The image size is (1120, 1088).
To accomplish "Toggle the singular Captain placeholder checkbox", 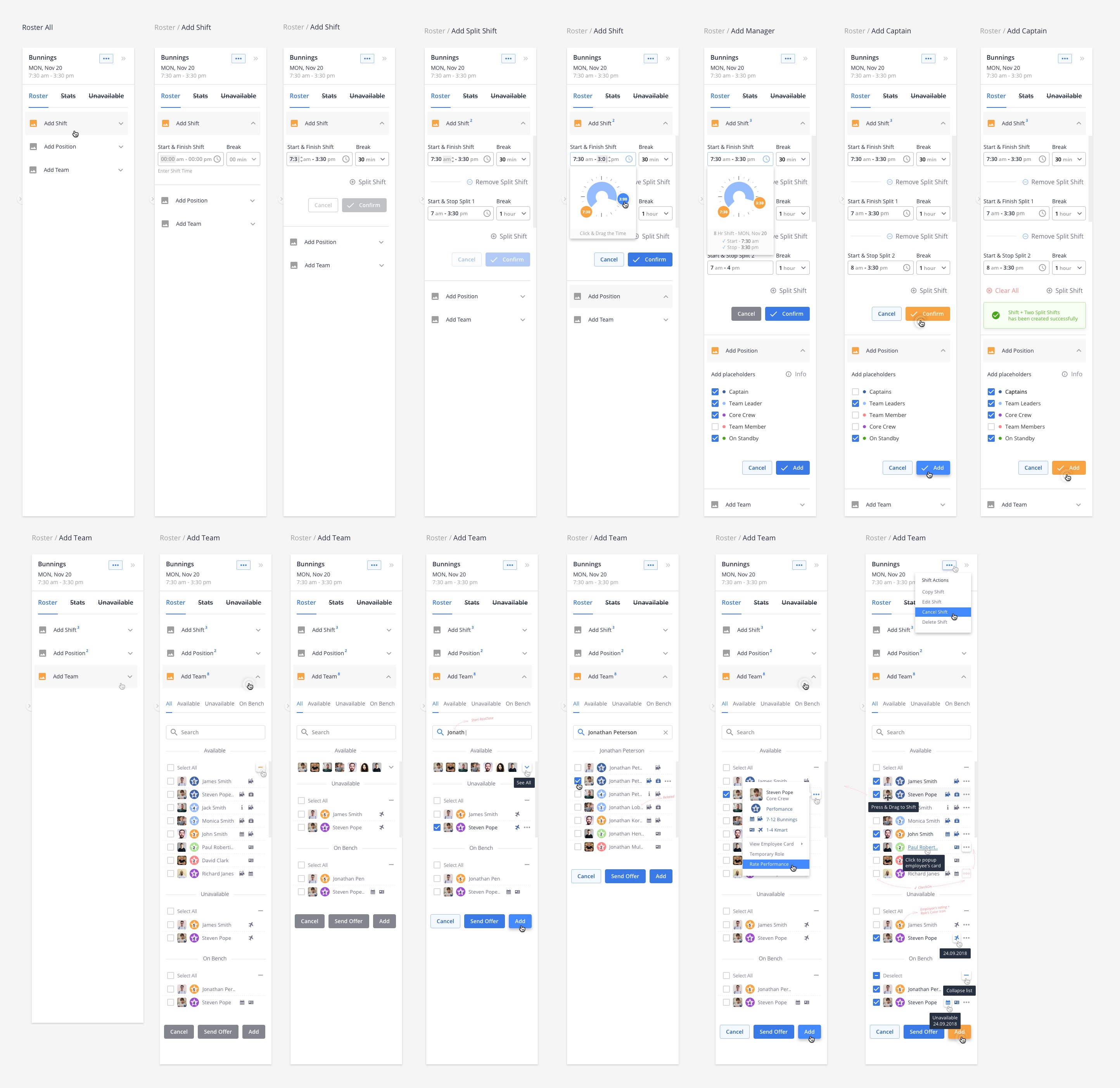I will coord(715,391).
